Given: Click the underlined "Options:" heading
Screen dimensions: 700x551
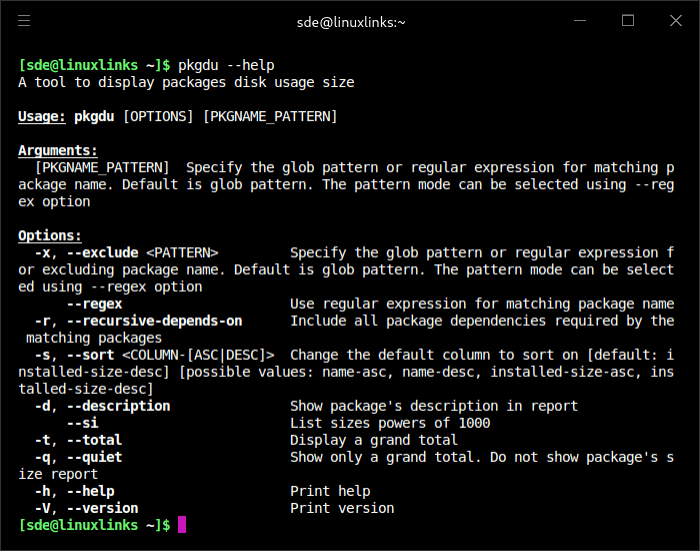Looking at the screenshot, I should [x=50, y=236].
